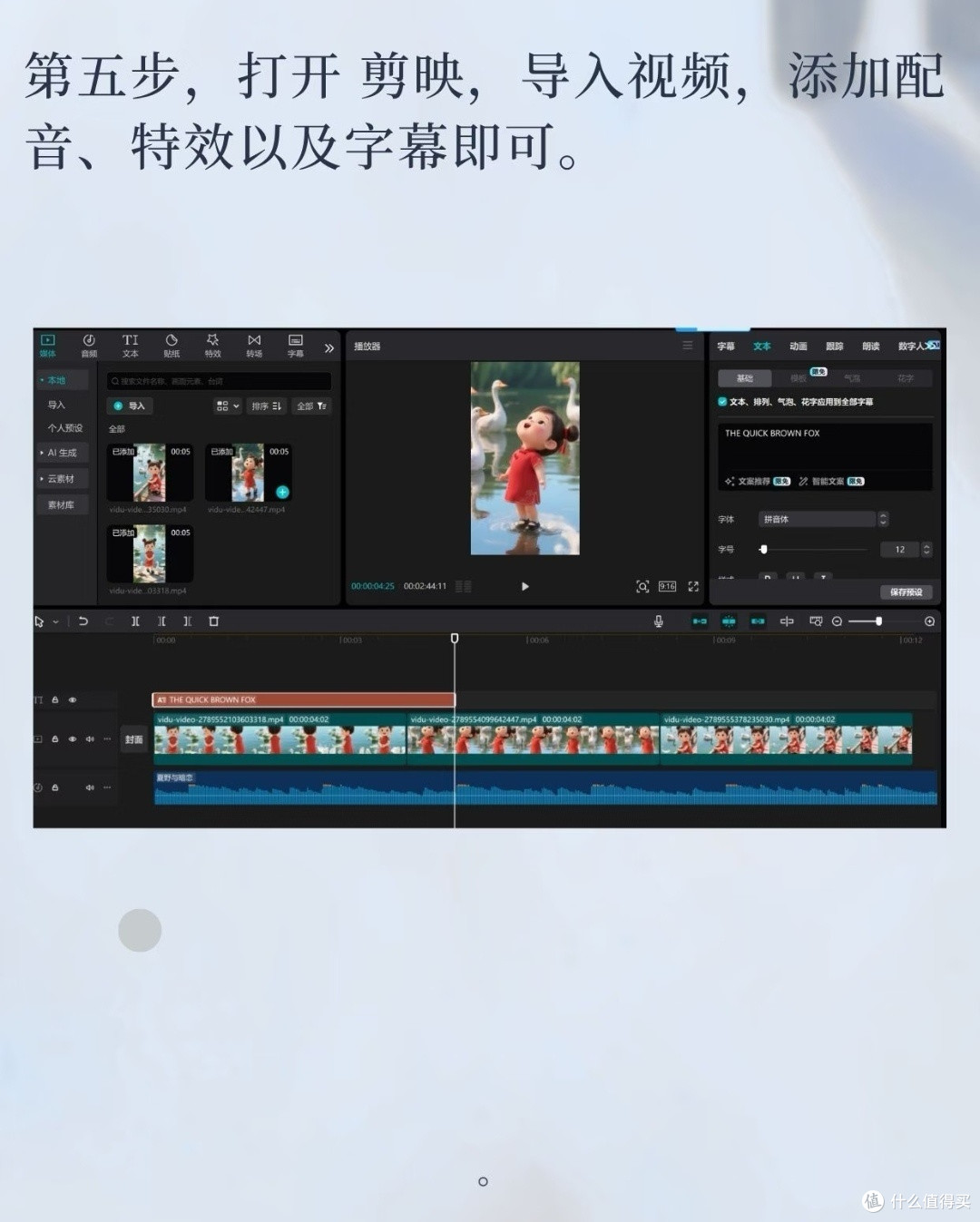Screen dimensions: 980x1222
Task: Expand AI 生成 category
Action: coord(63,452)
